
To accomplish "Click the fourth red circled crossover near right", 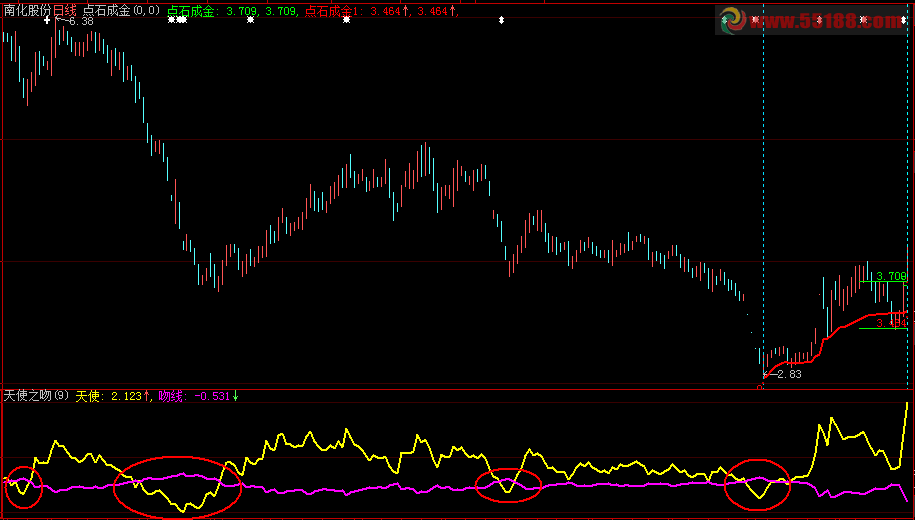I will coord(757,482).
